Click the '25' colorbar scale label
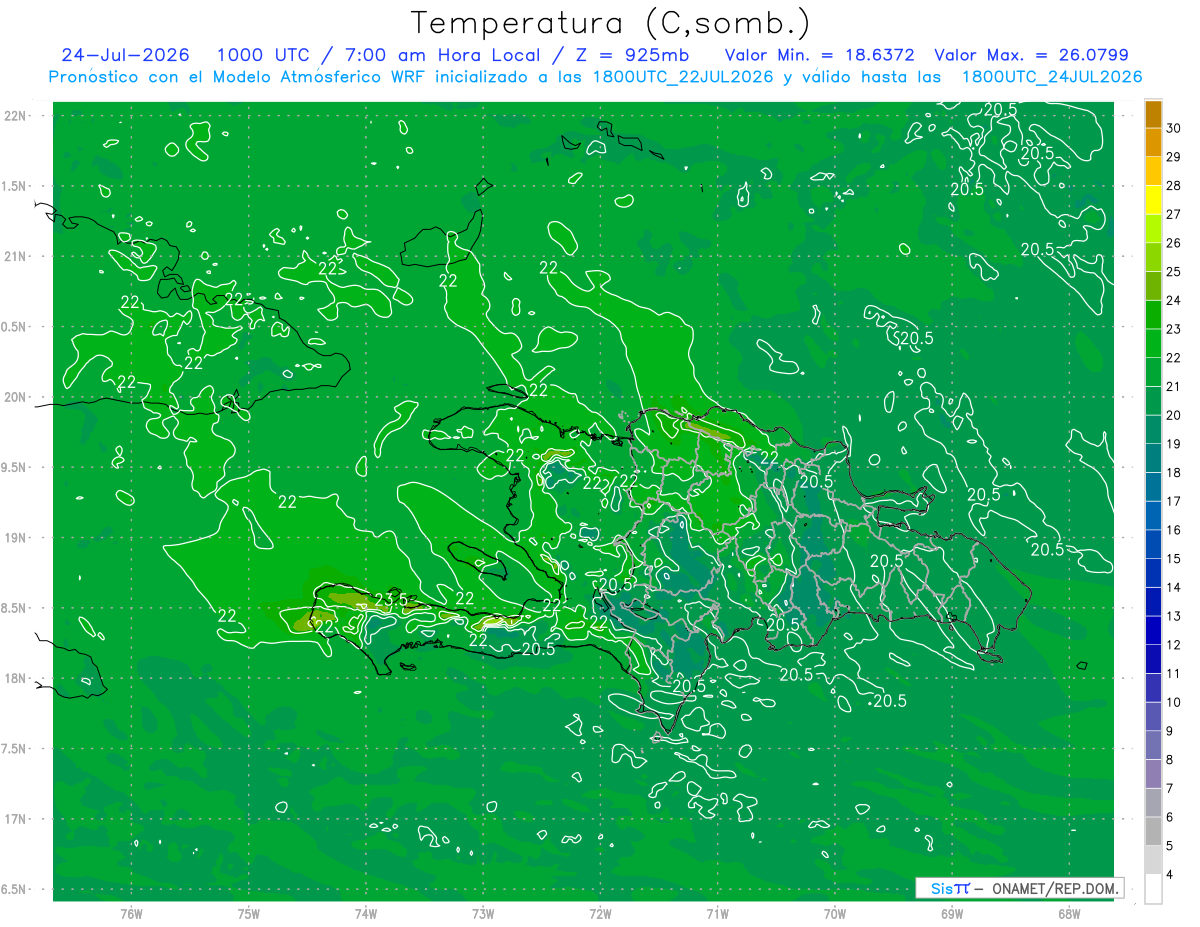1200x927 pixels. 1174,272
